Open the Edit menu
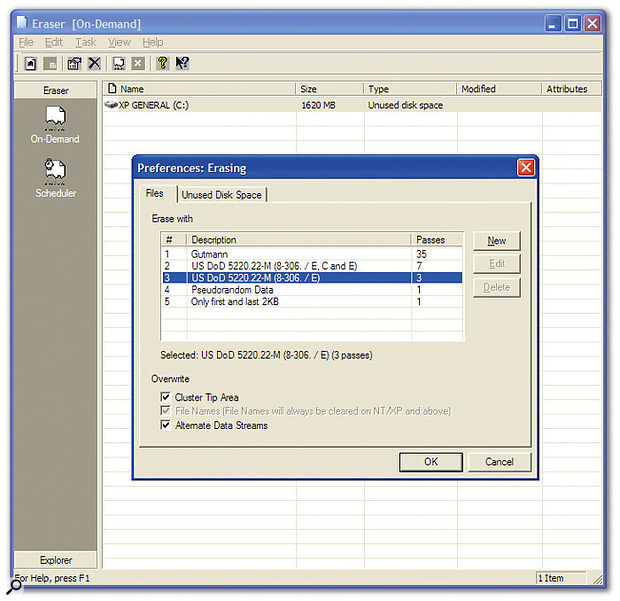This screenshot has width=620, height=601. [54, 42]
